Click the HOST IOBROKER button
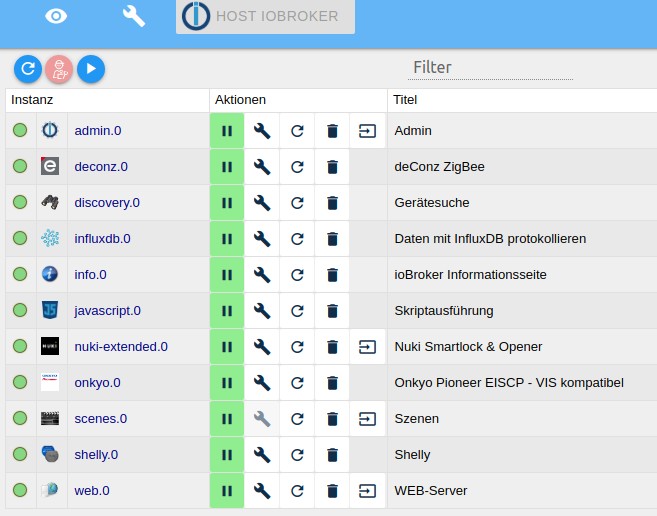Viewport: 657px width, 516px height. tap(265, 17)
